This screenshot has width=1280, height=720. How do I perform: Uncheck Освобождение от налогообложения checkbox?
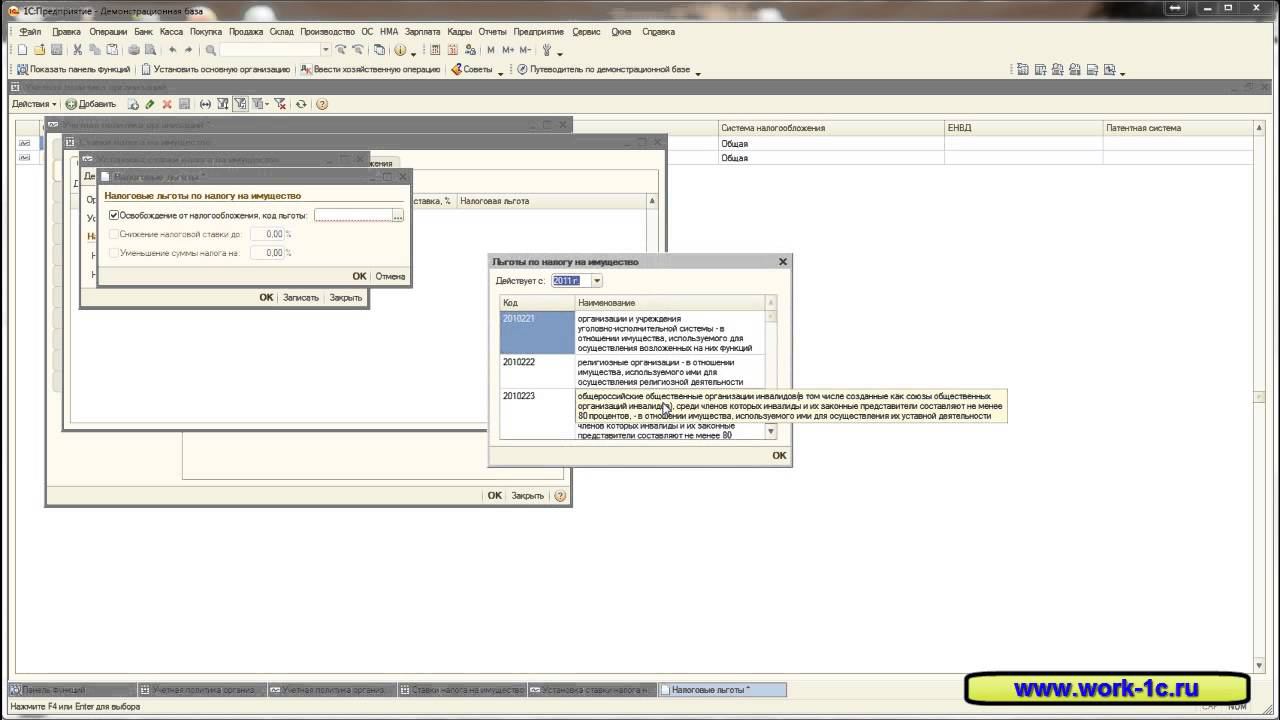click(x=114, y=215)
